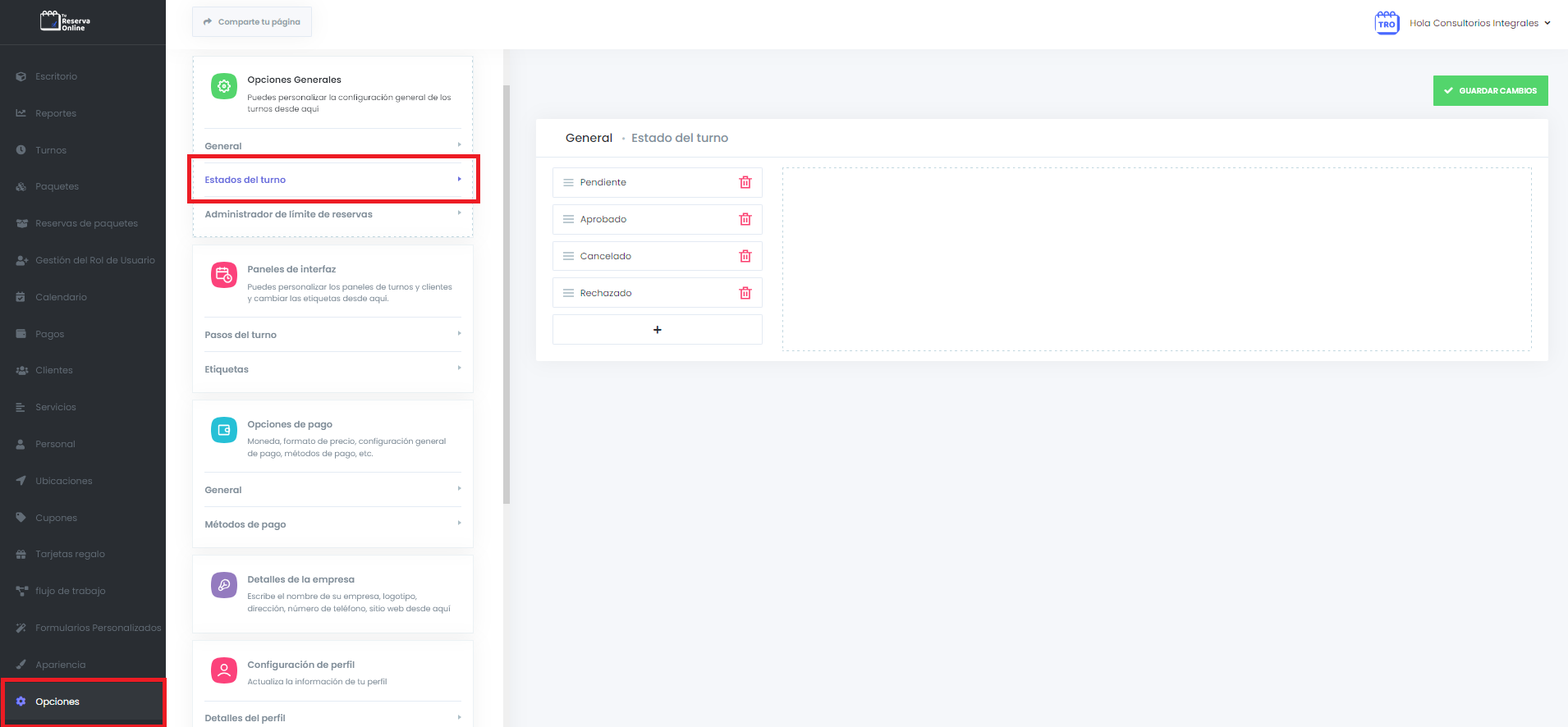Click the Comparte tu página button
This screenshot has width=1568, height=727.
(x=252, y=22)
